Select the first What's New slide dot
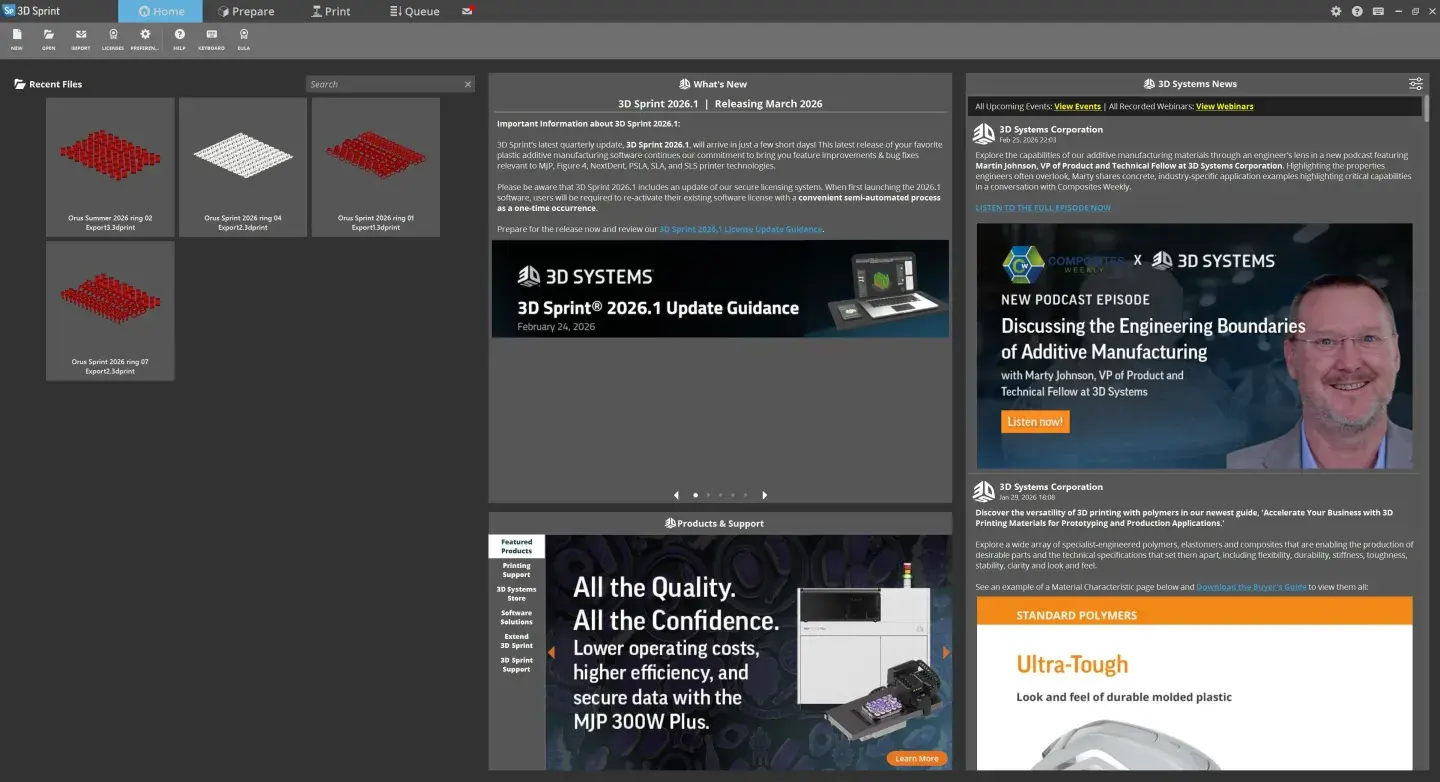The width and height of the screenshot is (1440, 782). click(x=696, y=495)
